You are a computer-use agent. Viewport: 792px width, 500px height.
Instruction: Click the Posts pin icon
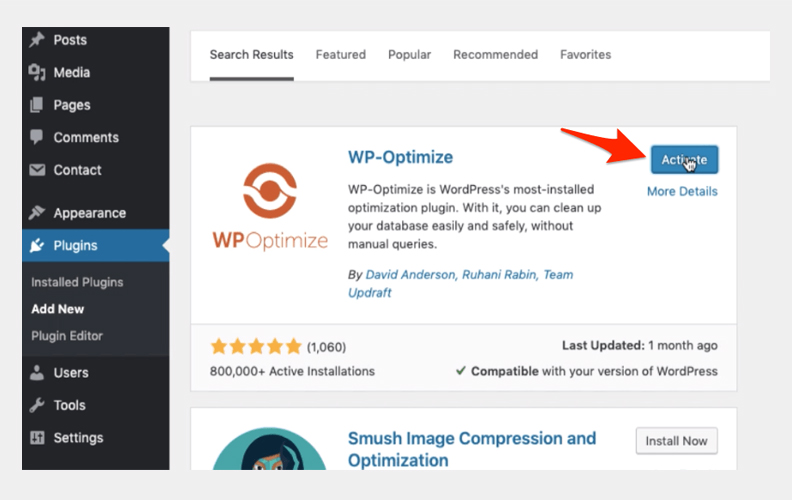tap(37, 40)
